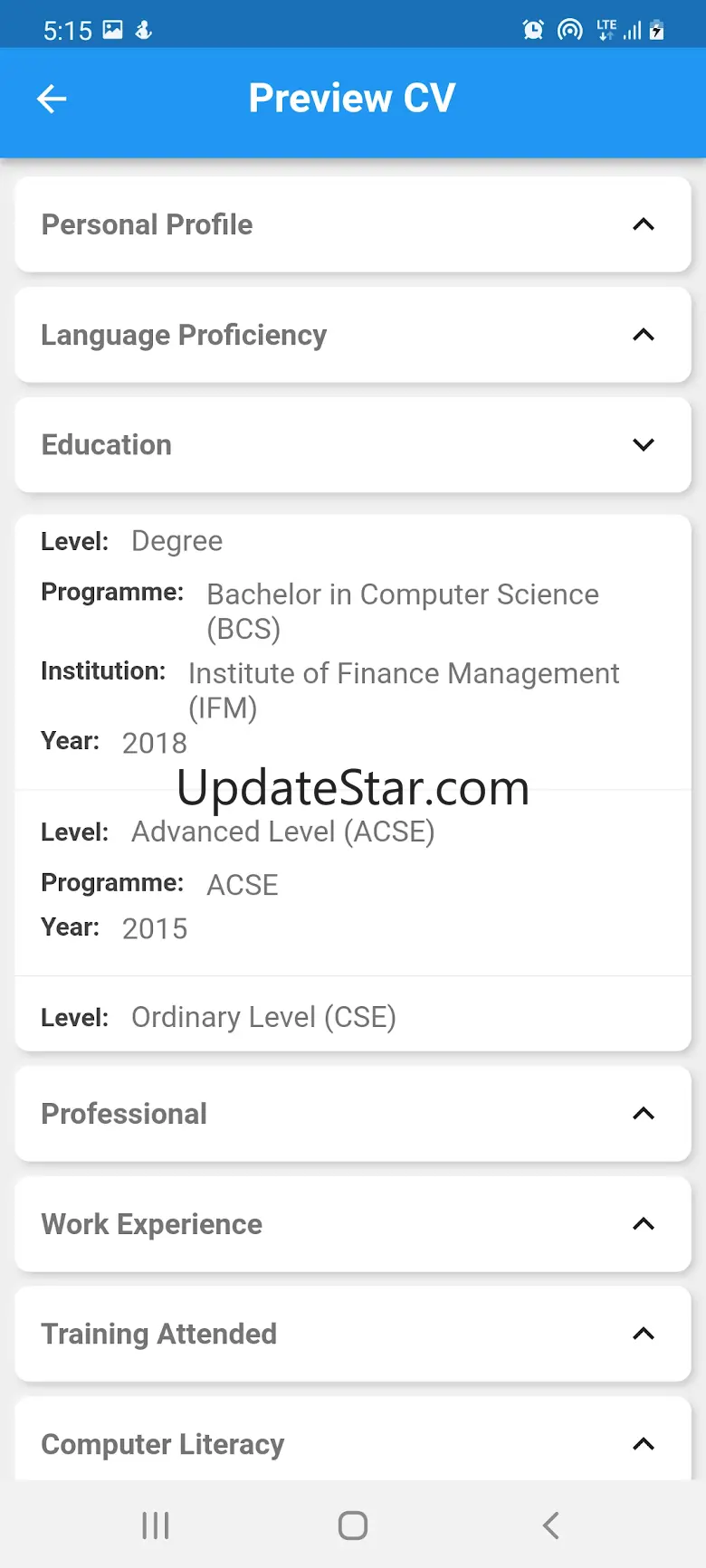The height and width of the screenshot is (1568, 706).
Task: Collapse the Education section chevron
Action: (x=643, y=445)
